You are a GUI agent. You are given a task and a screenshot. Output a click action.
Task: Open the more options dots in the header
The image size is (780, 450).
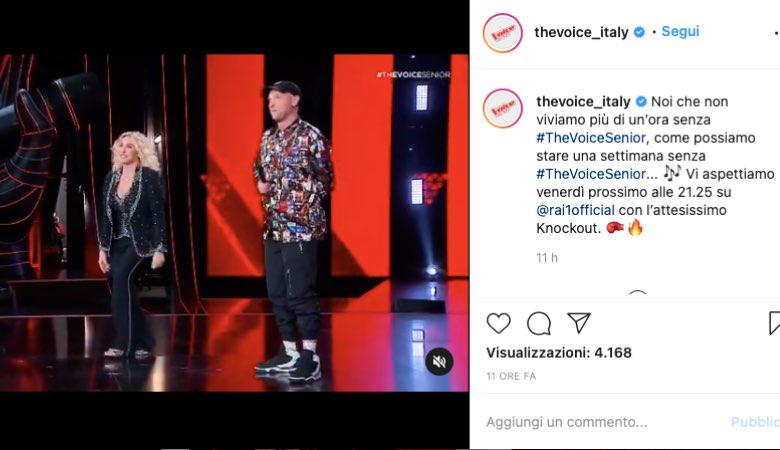[x=777, y=33]
